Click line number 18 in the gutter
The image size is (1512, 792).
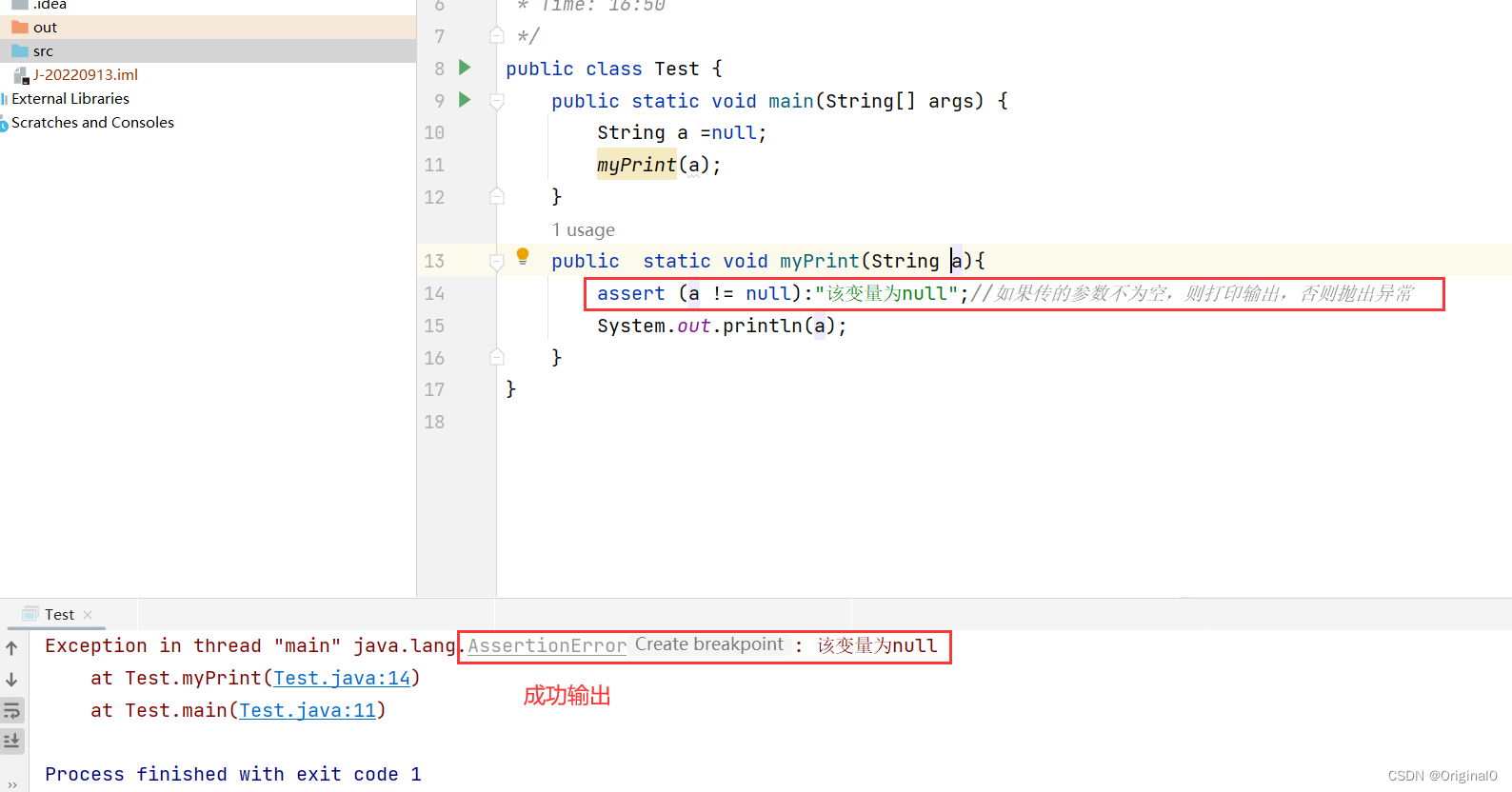tap(434, 422)
